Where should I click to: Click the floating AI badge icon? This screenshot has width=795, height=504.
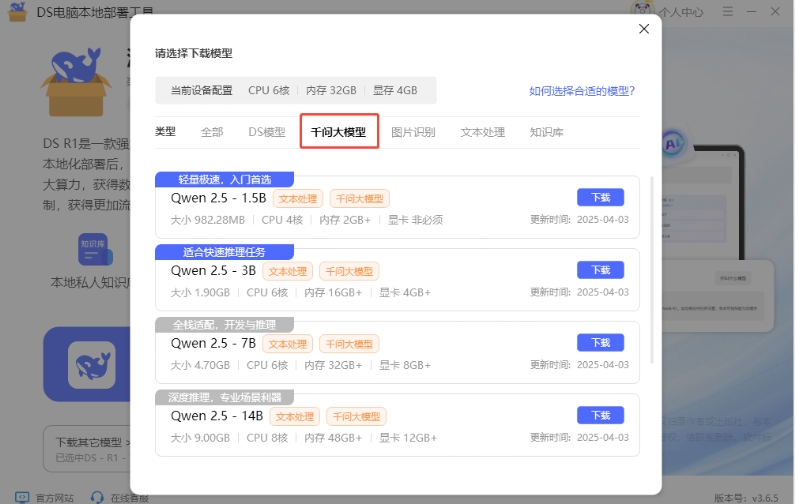click(x=674, y=144)
